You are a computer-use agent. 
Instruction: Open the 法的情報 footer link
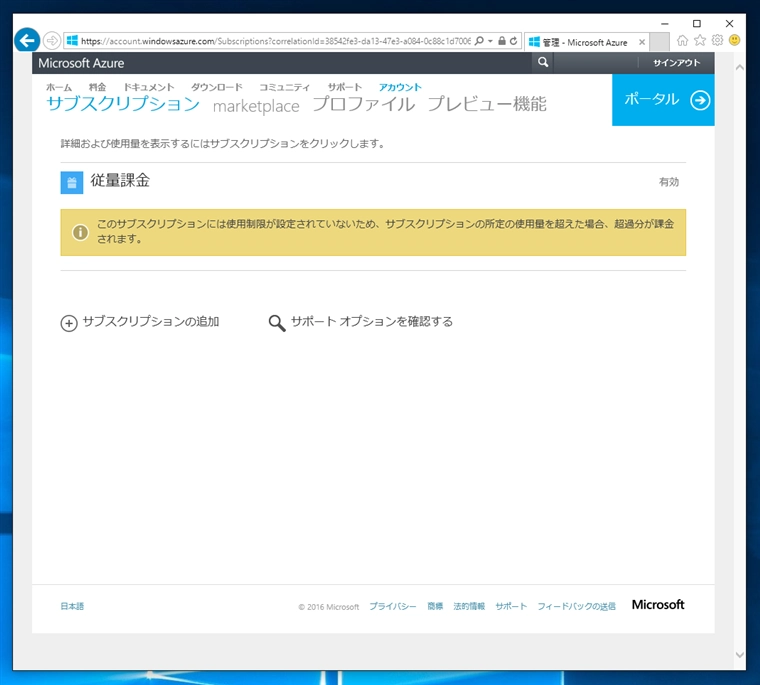pyautogui.click(x=469, y=606)
